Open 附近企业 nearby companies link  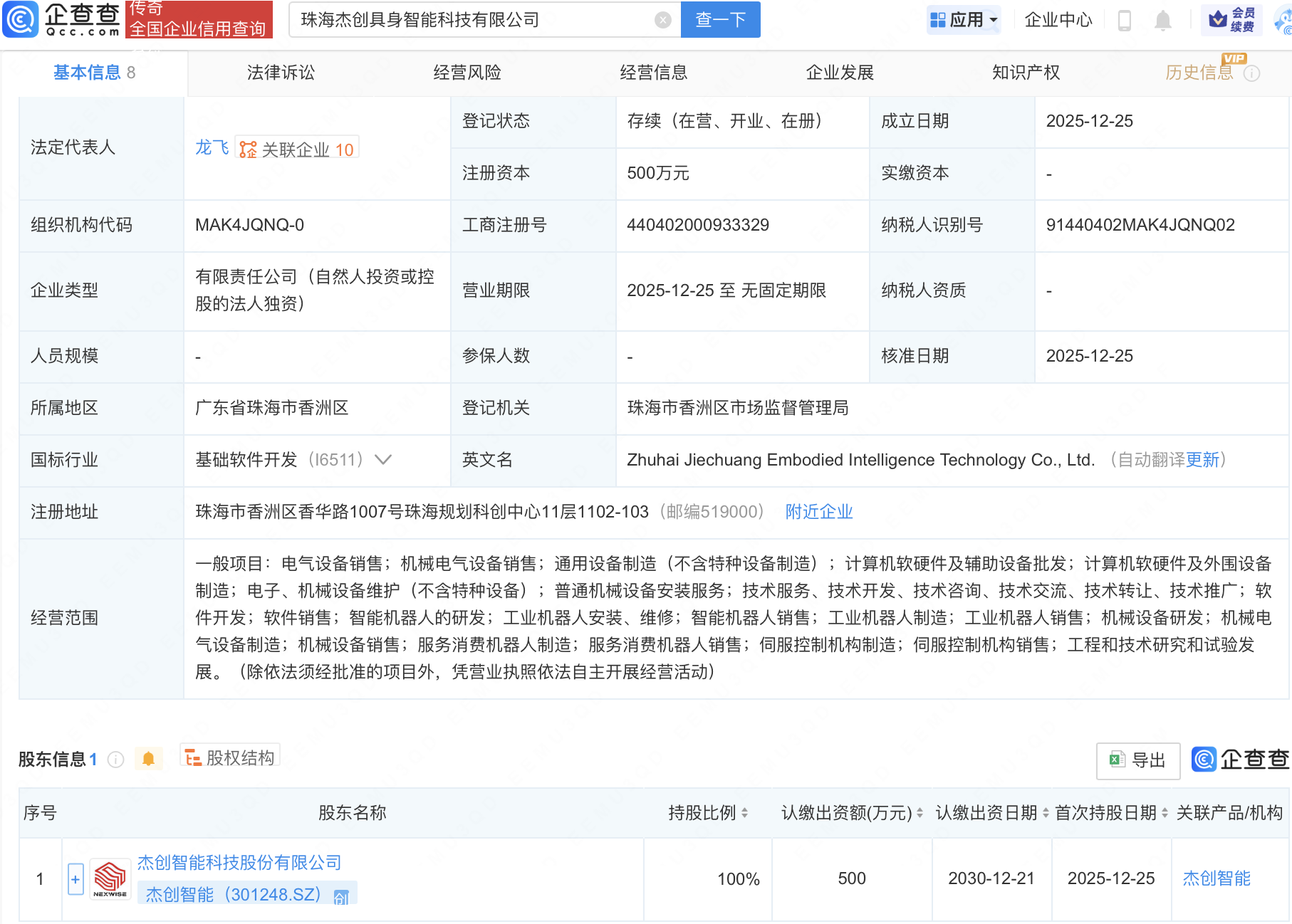click(818, 512)
